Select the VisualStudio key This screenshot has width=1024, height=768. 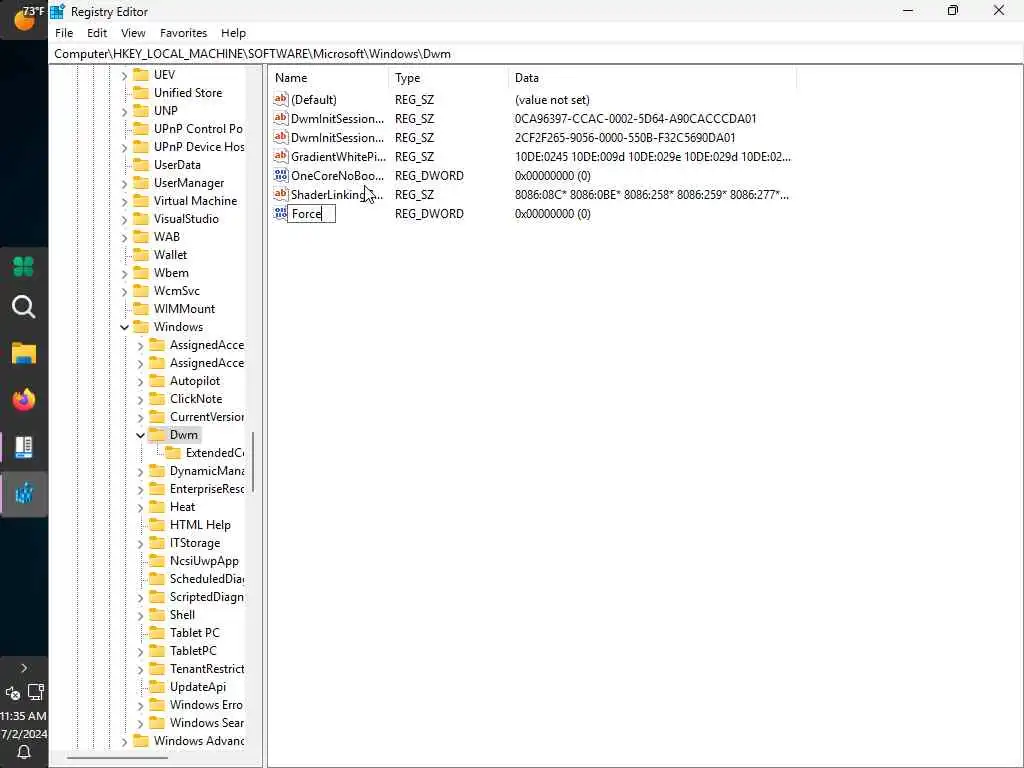coord(186,219)
